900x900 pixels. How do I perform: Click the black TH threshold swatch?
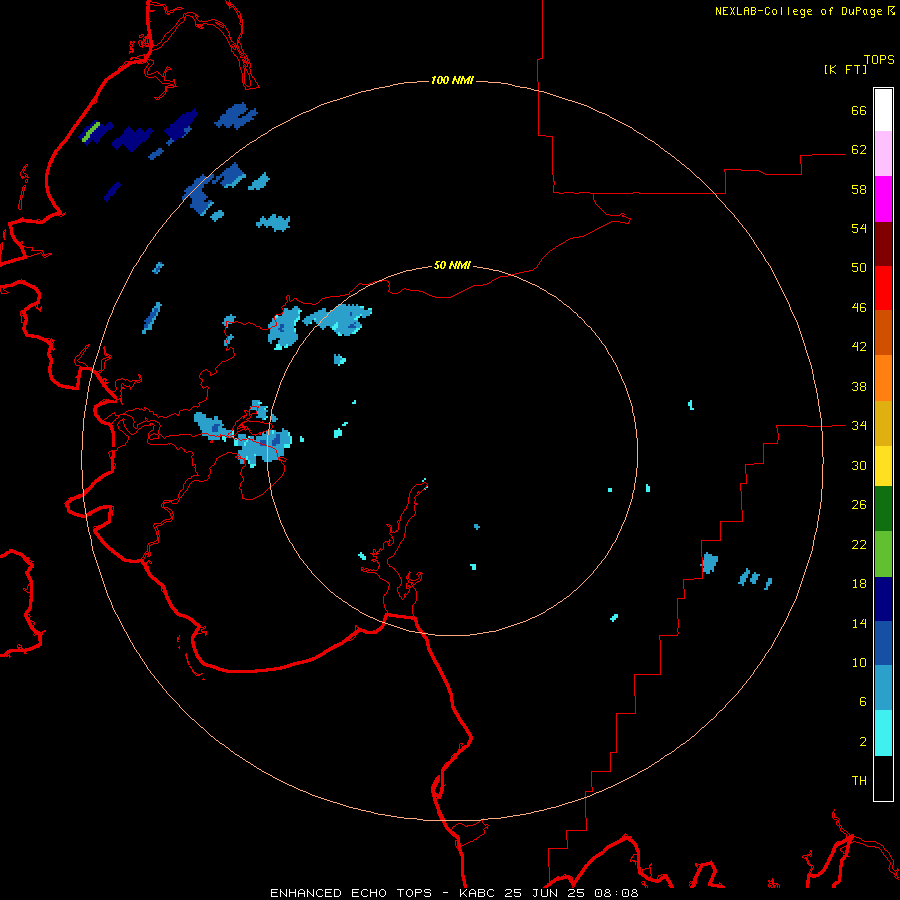(883, 778)
